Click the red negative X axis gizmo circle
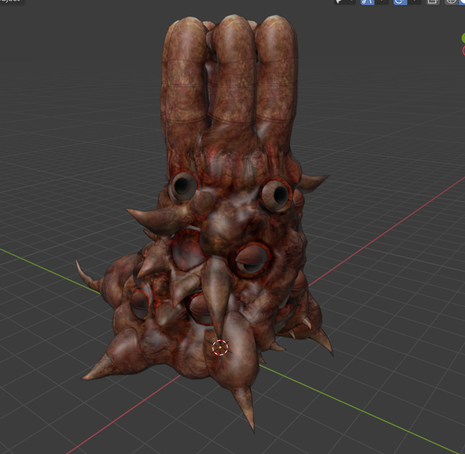 coord(463,51)
